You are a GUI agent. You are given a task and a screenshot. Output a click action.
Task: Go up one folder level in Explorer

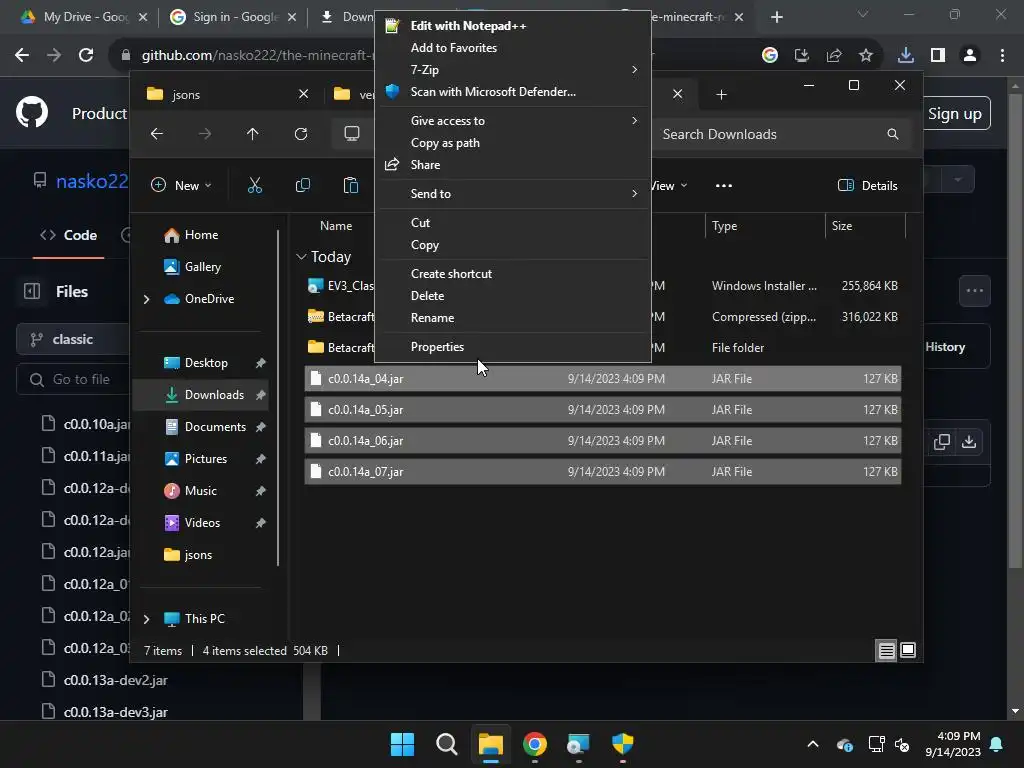[253, 134]
